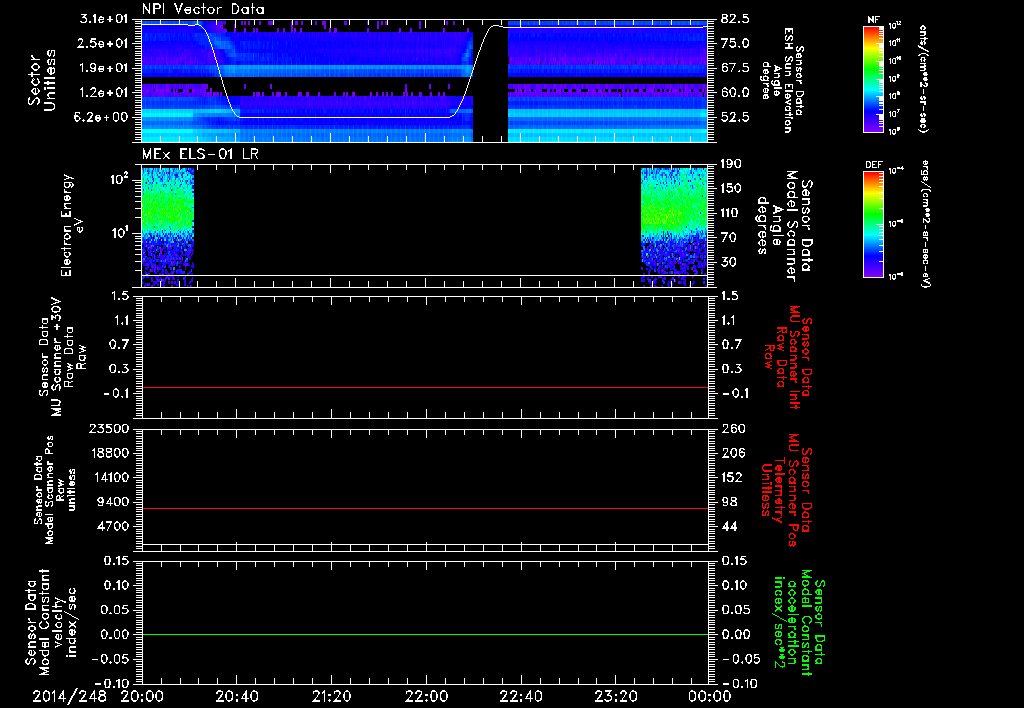Select the 'MEx ELS-01 LR' panel title

click(x=199, y=155)
